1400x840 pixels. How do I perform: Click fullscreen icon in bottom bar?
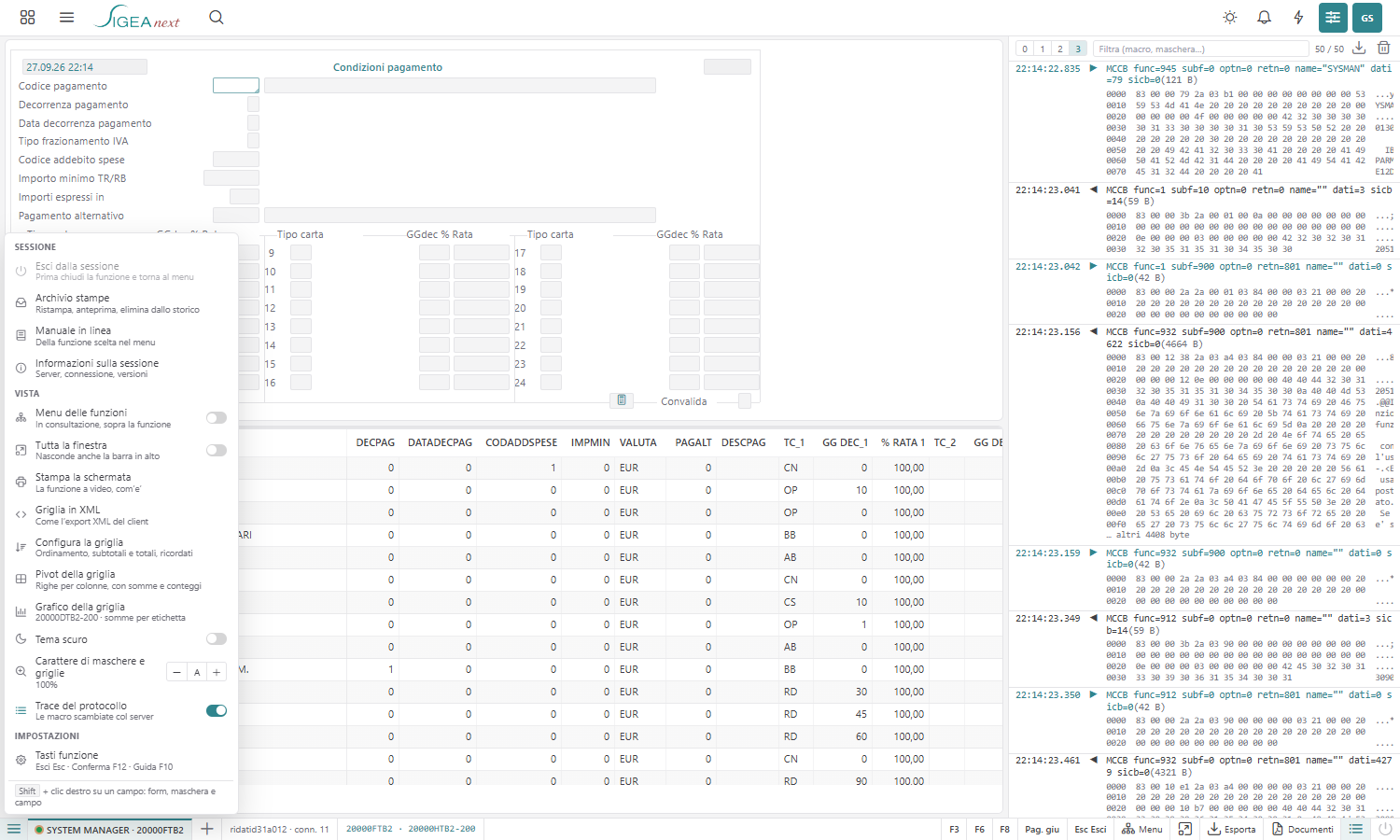(1184, 829)
